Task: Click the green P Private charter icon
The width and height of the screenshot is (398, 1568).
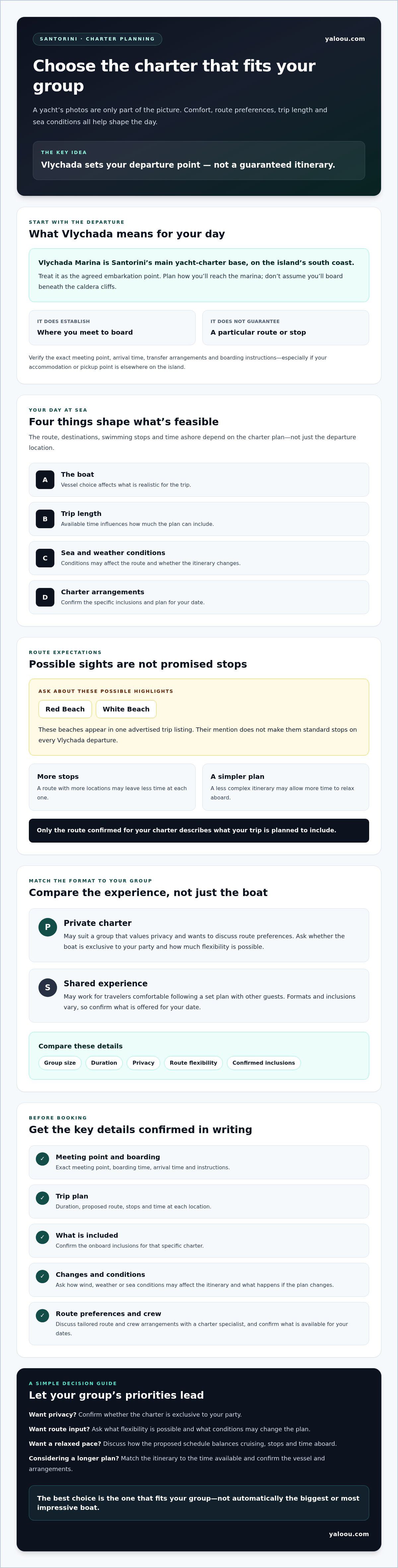Action: coord(47,927)
